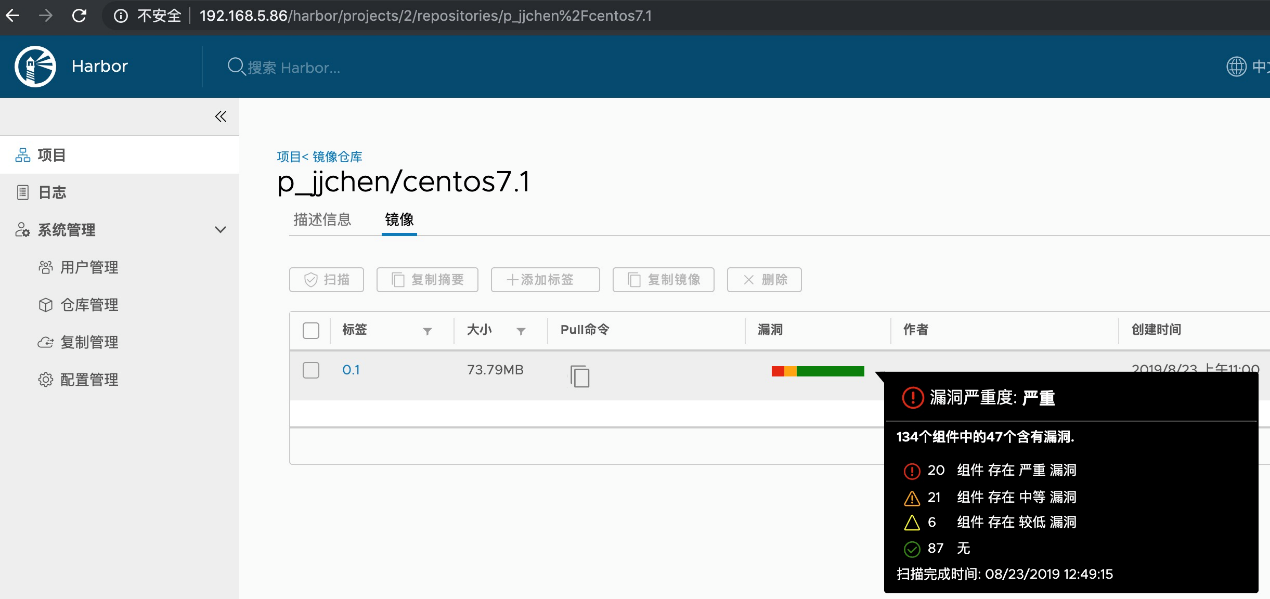Click the search magnifier icon

[x=236, y=67]
